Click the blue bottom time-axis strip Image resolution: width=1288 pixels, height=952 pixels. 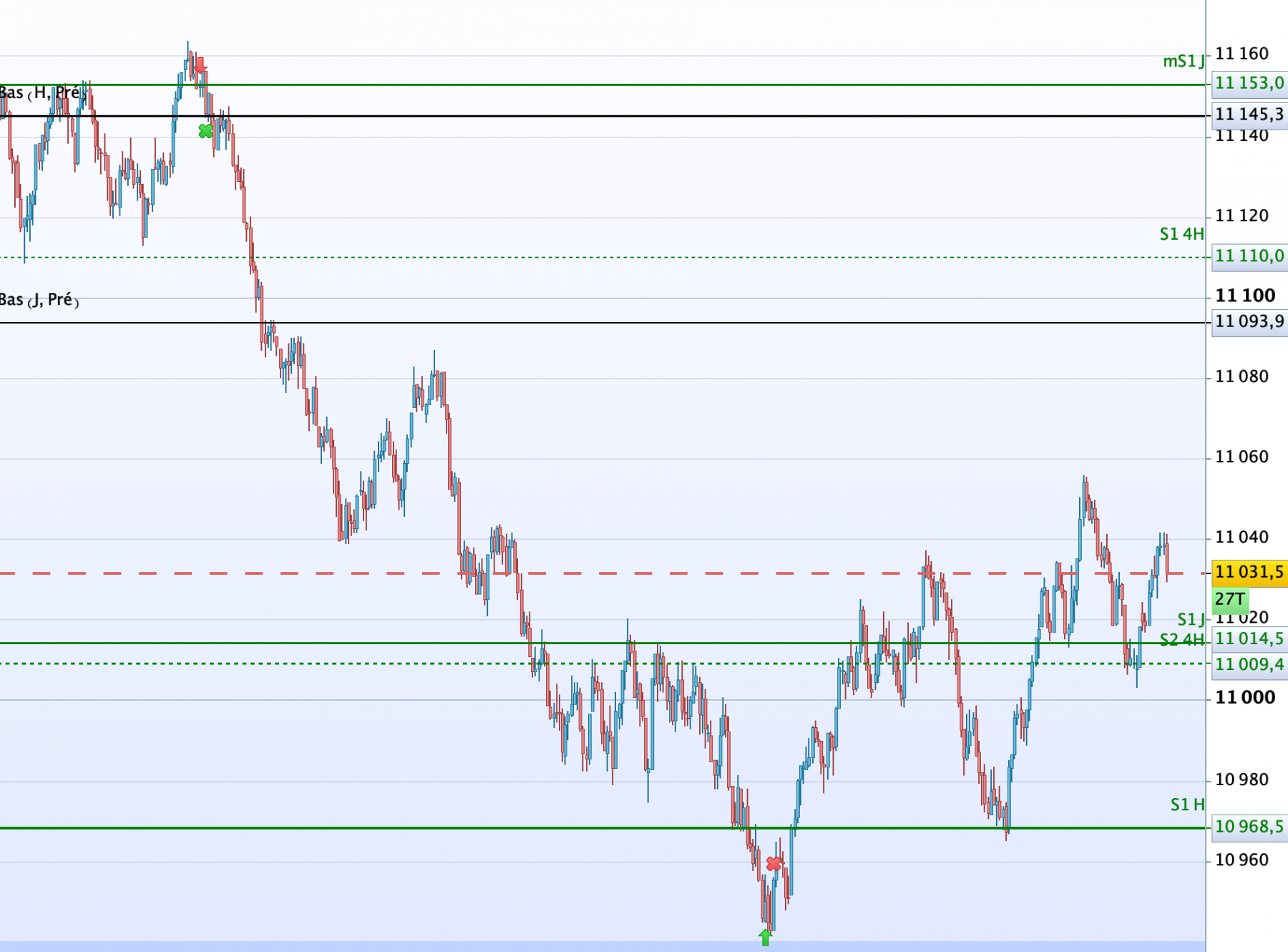click(x=602, y=946)
